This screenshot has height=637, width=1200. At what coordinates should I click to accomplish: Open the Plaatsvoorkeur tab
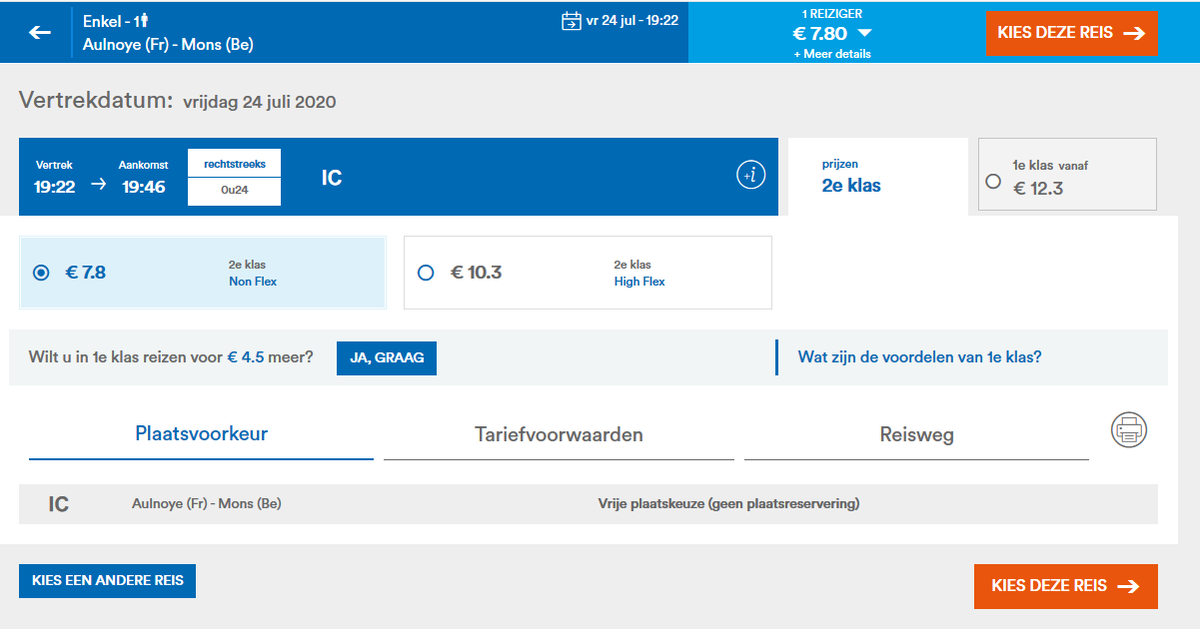(x=201, y=435)
